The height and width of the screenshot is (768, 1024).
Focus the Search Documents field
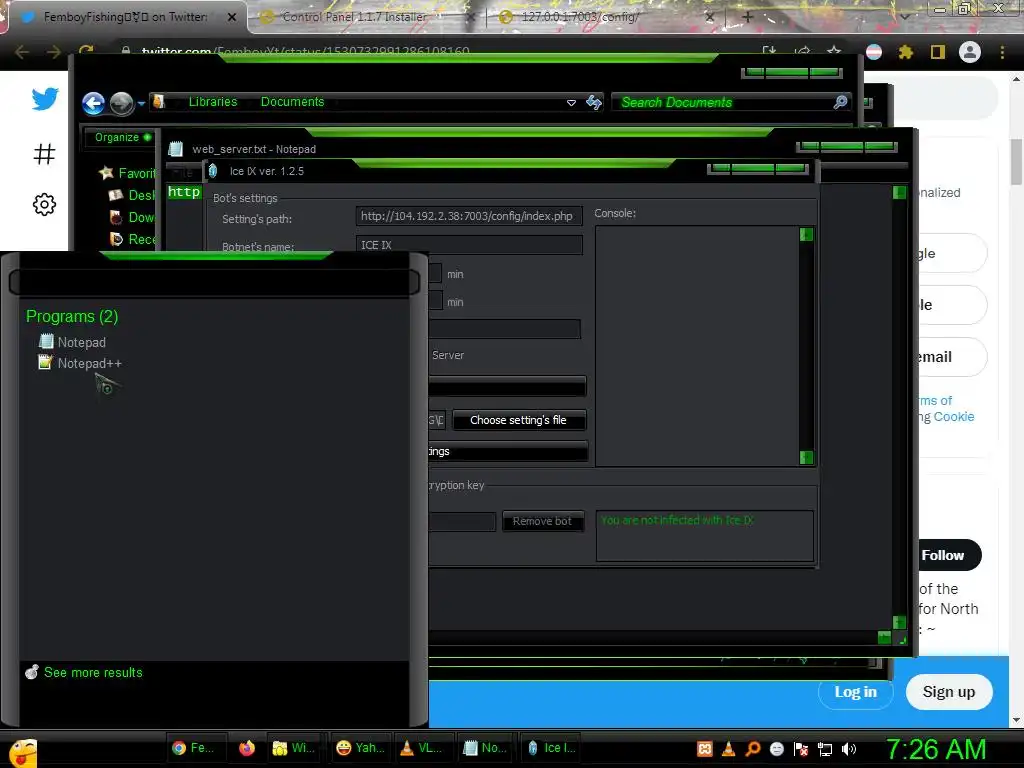click(x=730, y=102)
